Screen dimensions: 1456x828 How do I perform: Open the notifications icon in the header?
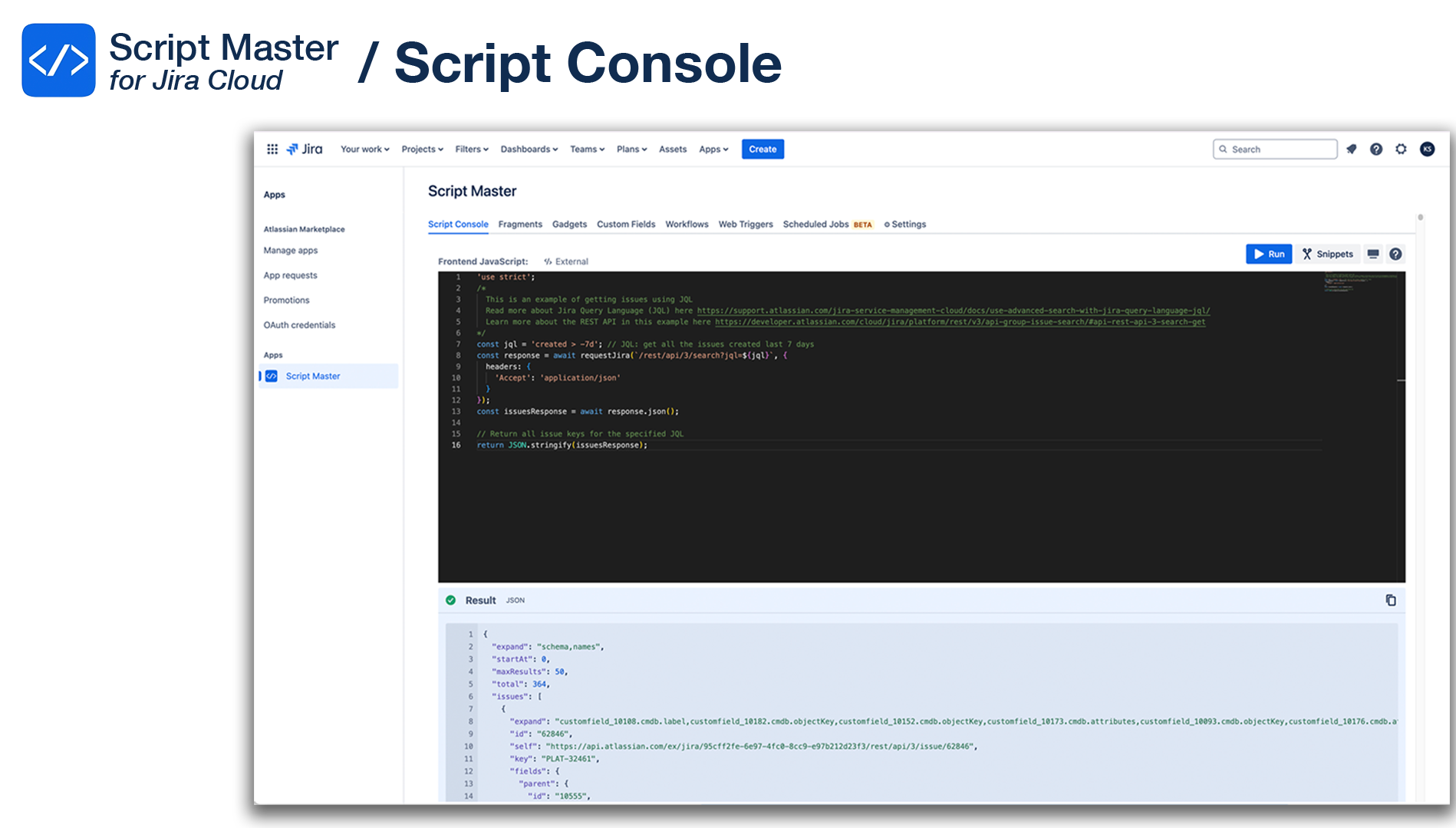click(x=1352, y=149)
